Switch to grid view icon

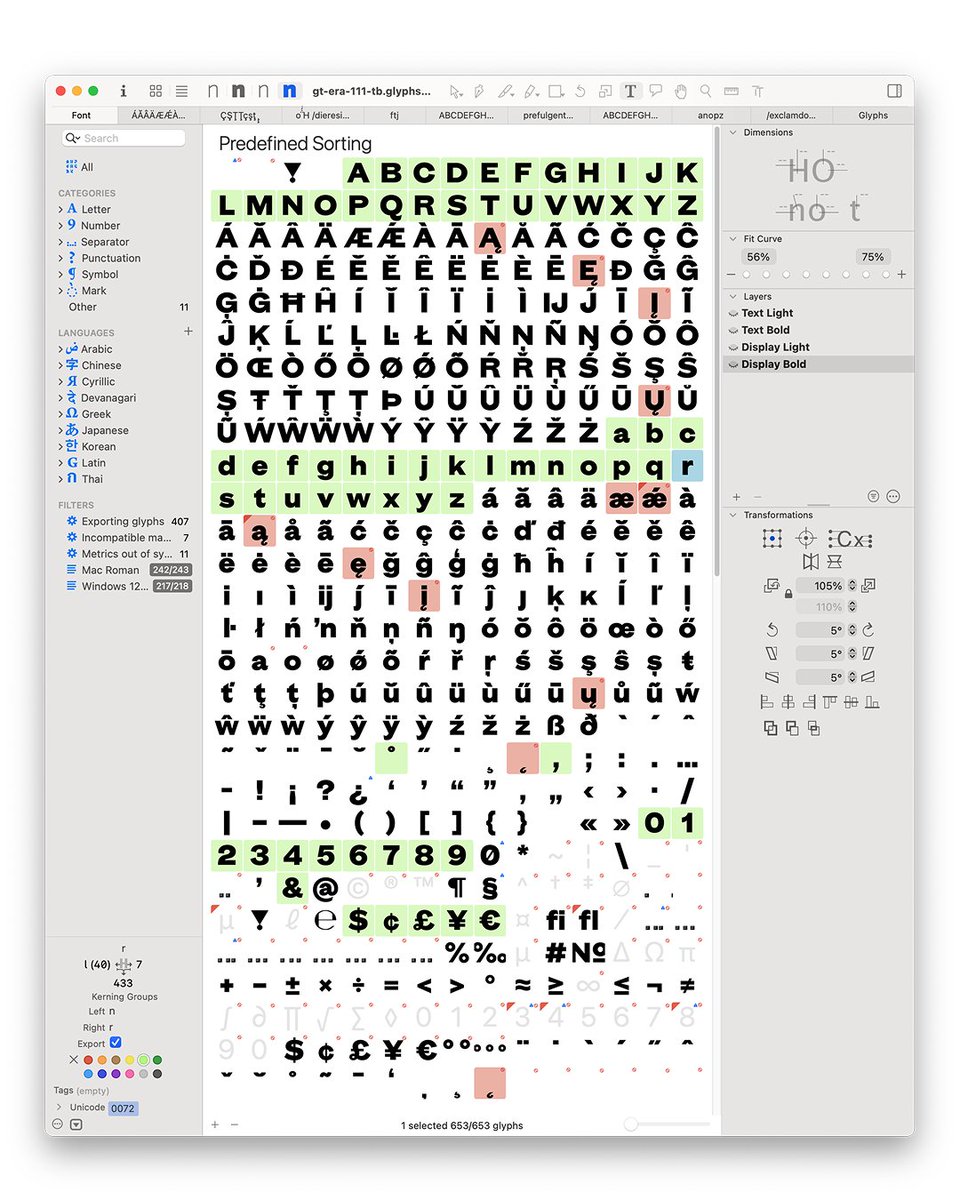pos(156,91)
